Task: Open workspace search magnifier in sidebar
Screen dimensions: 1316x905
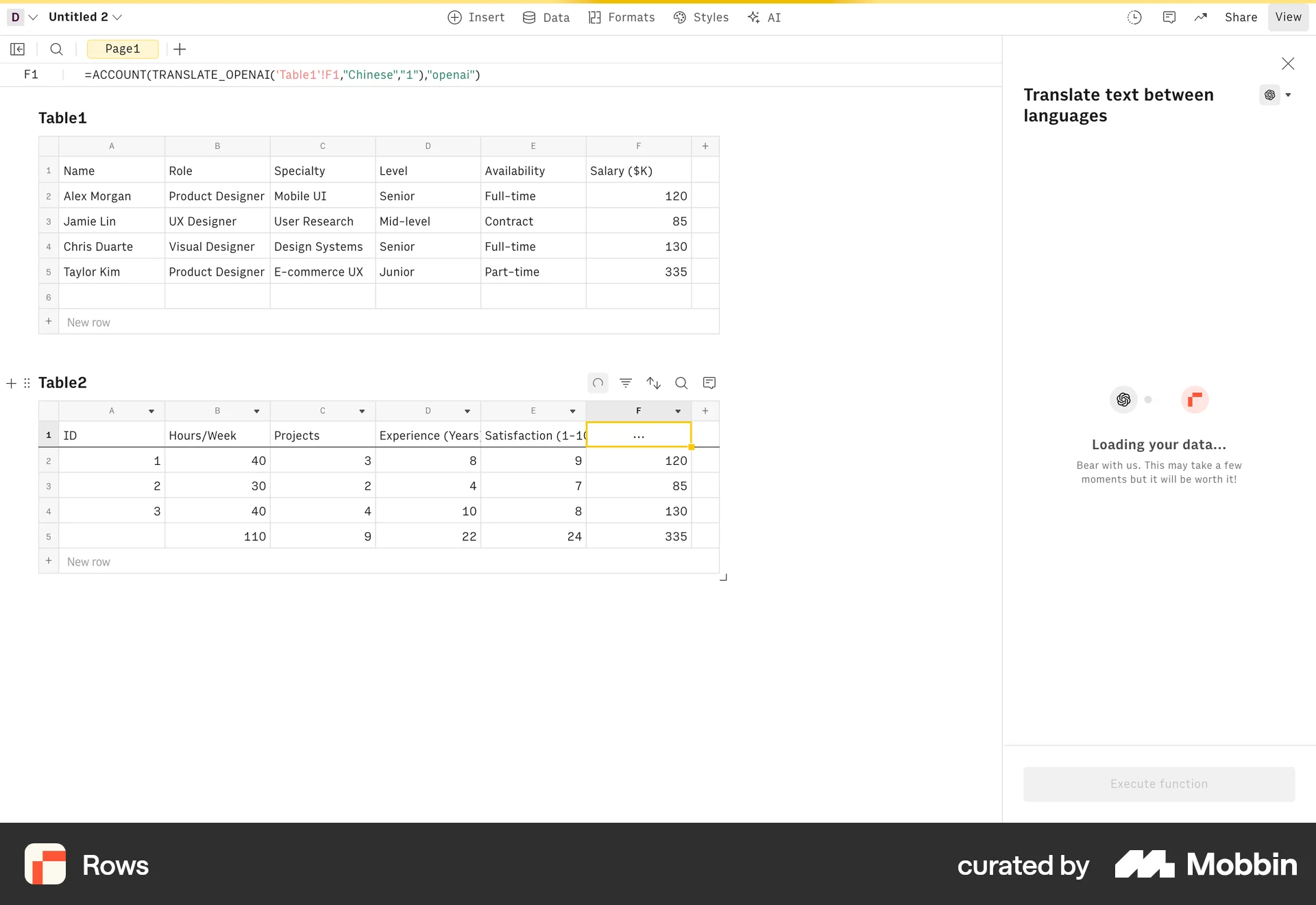Action: click(x=56, y=49)
